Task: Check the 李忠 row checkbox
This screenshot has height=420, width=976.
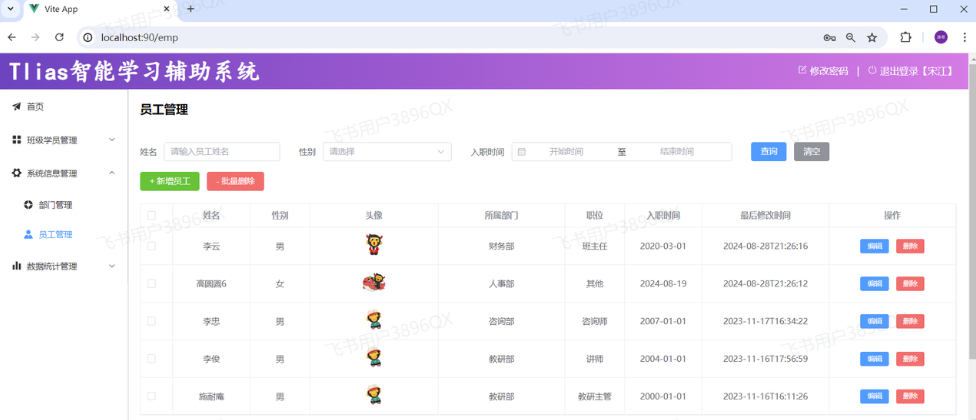Action: click(x=151, y=321)
